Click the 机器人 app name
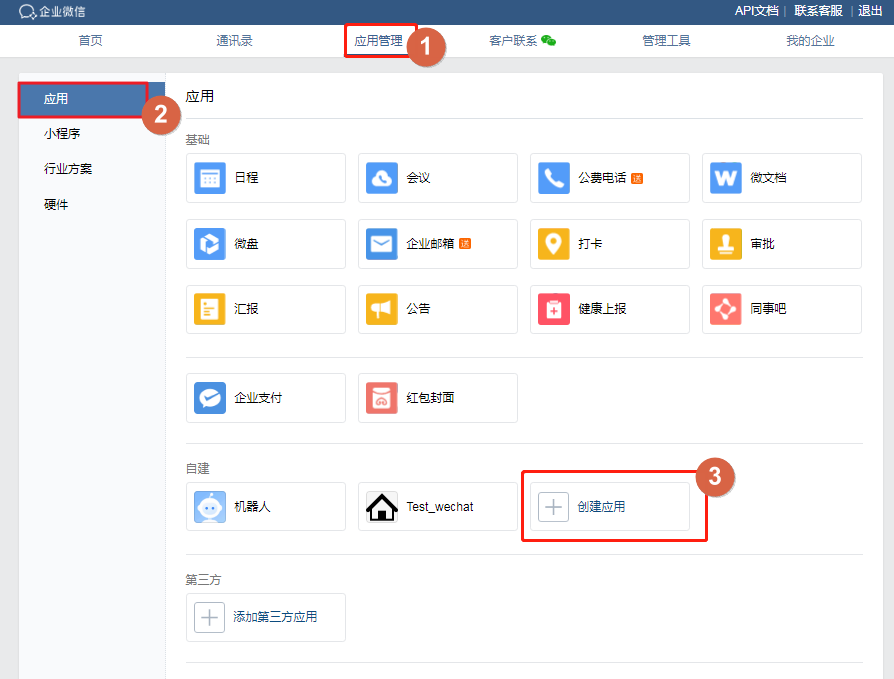Screen dimensions: 894x679 coord(252,507)
